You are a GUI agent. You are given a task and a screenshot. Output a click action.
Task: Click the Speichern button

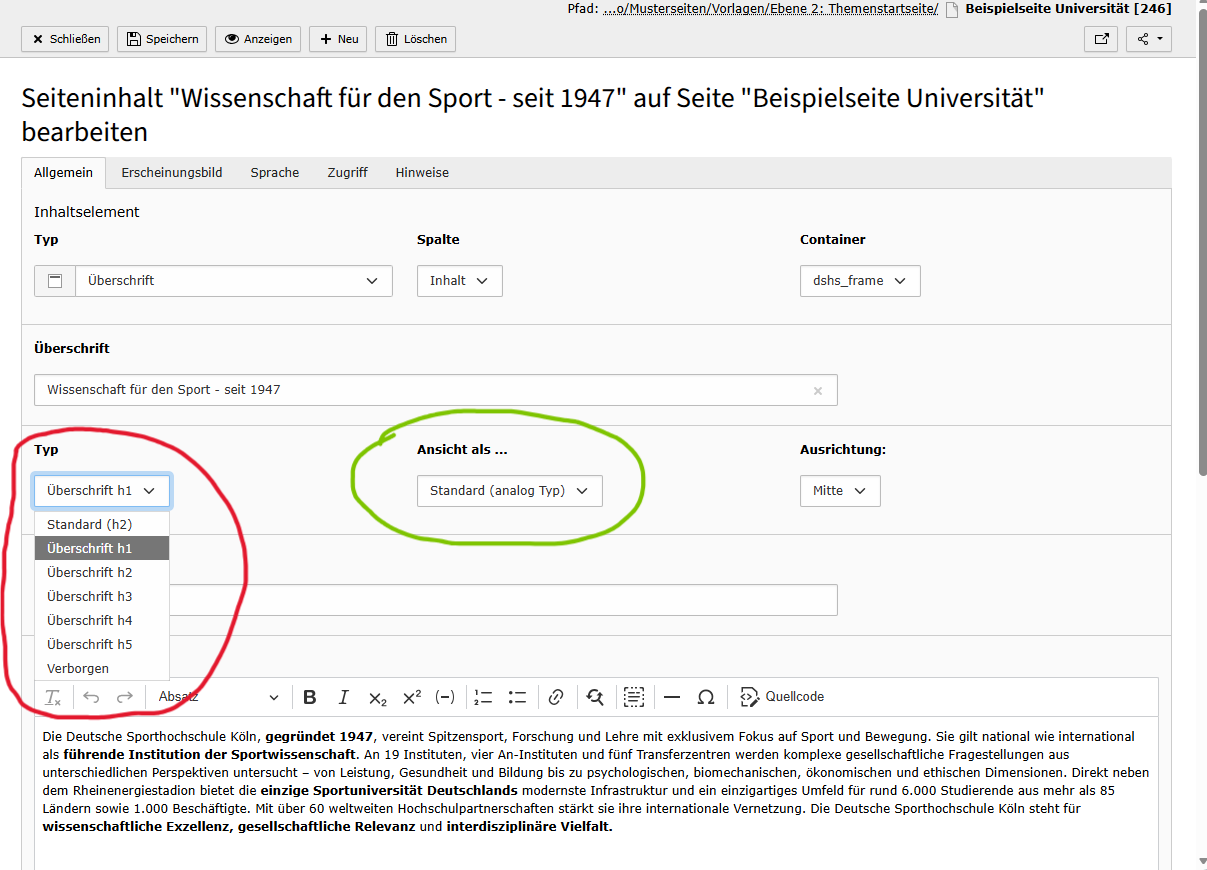pos(162,39)
